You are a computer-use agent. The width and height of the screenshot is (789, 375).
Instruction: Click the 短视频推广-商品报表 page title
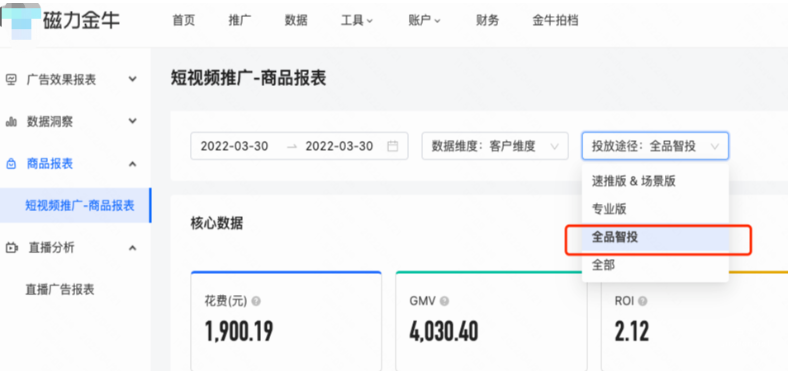tap(249, 78)
